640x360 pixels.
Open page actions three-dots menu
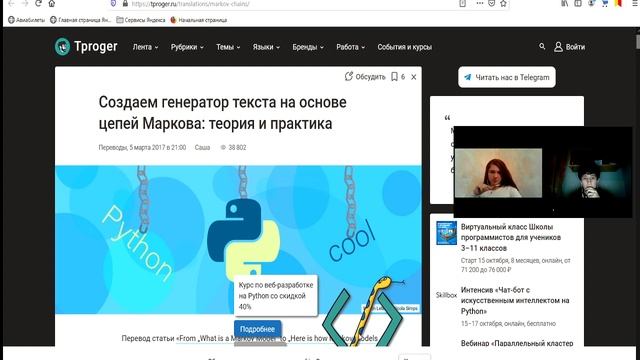coord(480,3)
